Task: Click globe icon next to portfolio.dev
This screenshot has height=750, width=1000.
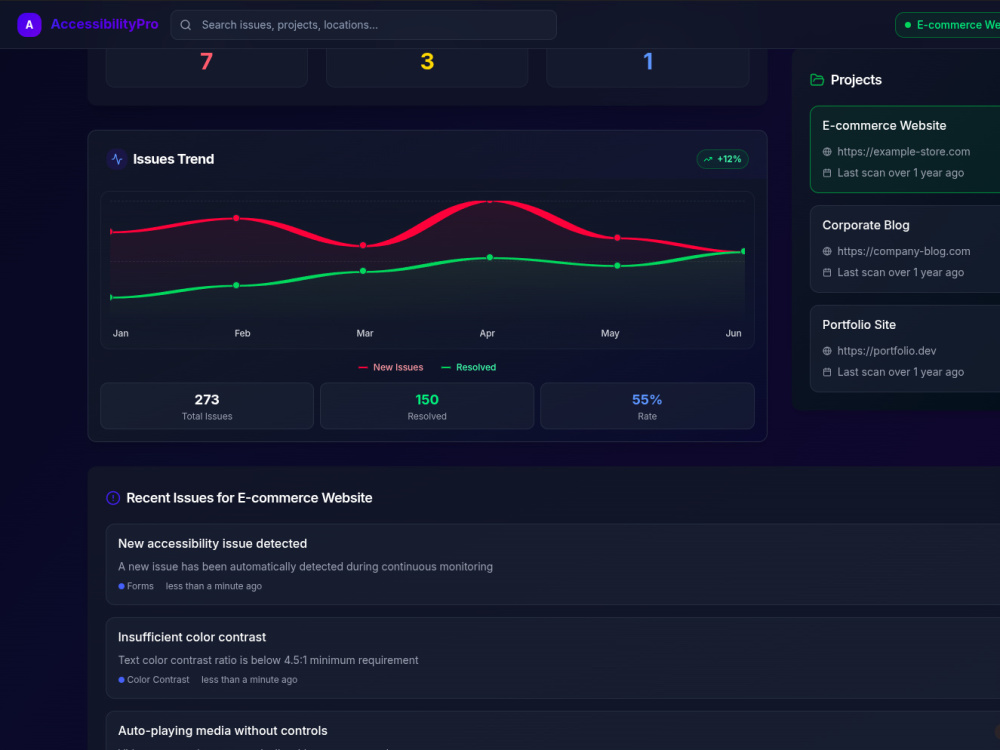Action: pos(827,351)
